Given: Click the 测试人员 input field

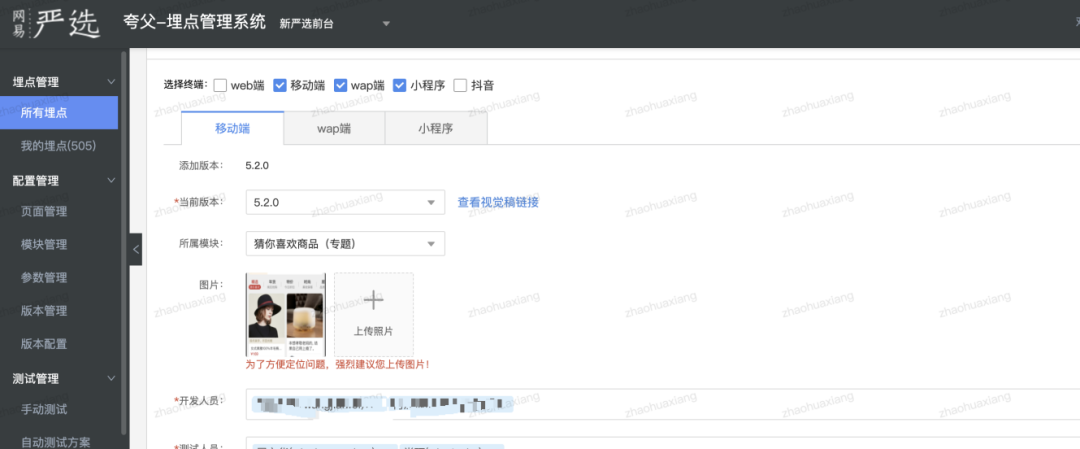Looking at the screenshot, I should [663, 443].
